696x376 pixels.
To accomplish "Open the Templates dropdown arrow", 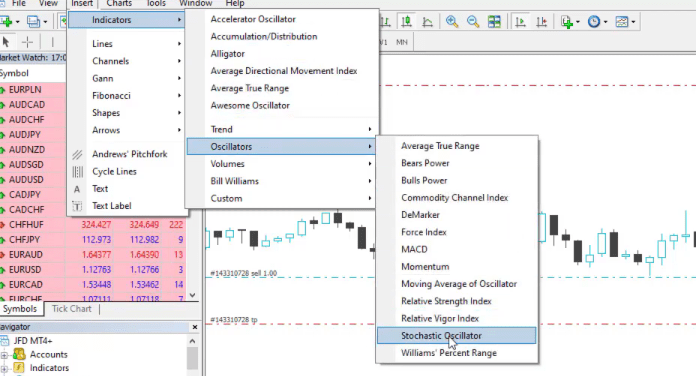I will tap(633, 22).
